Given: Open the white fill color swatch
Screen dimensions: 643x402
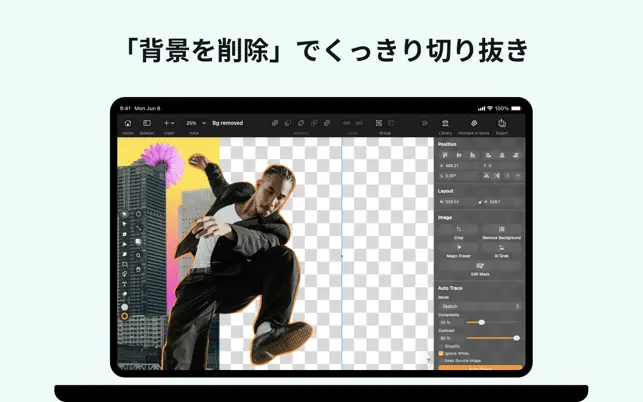Looking at the screenshot, I should 125,307.
